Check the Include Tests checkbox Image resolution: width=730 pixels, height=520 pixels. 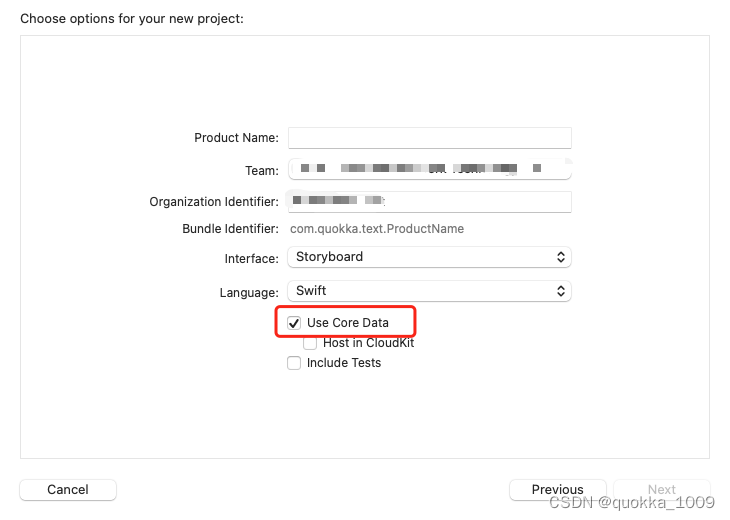294,363
